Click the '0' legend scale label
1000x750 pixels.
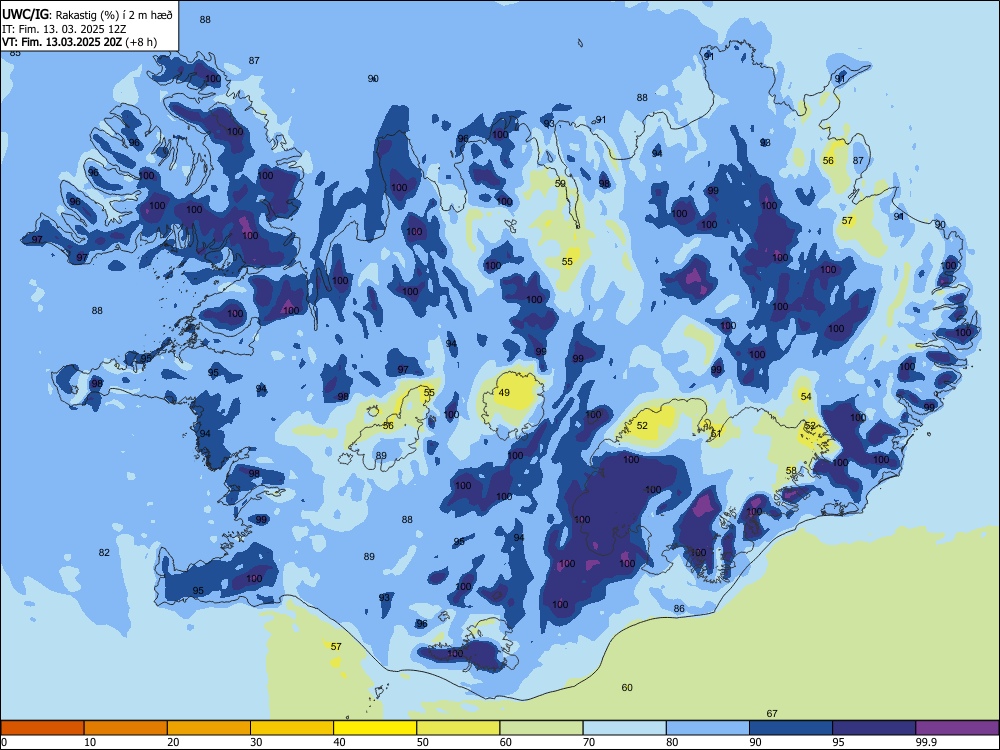[x=4, y=742]
